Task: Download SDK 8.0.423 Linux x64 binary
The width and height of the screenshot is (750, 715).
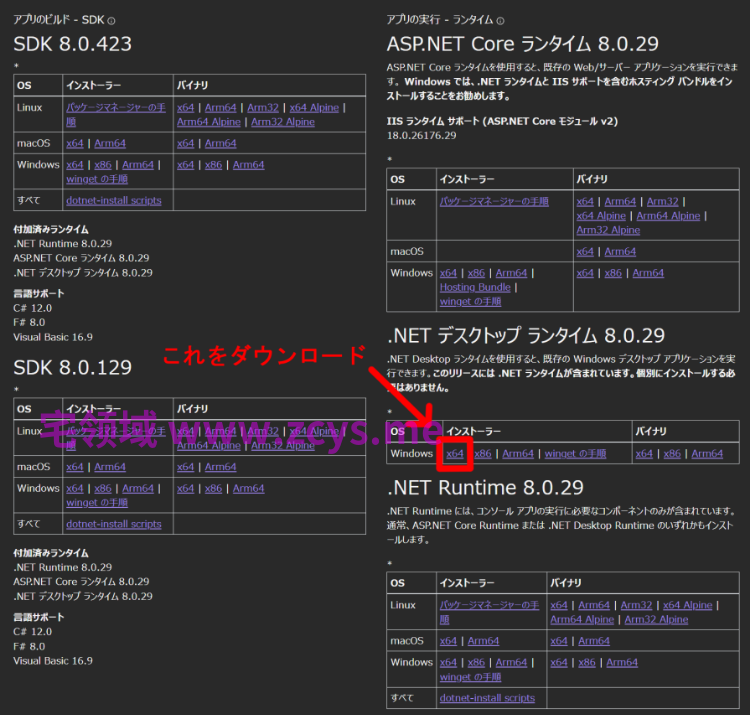Action: point(186,108)
